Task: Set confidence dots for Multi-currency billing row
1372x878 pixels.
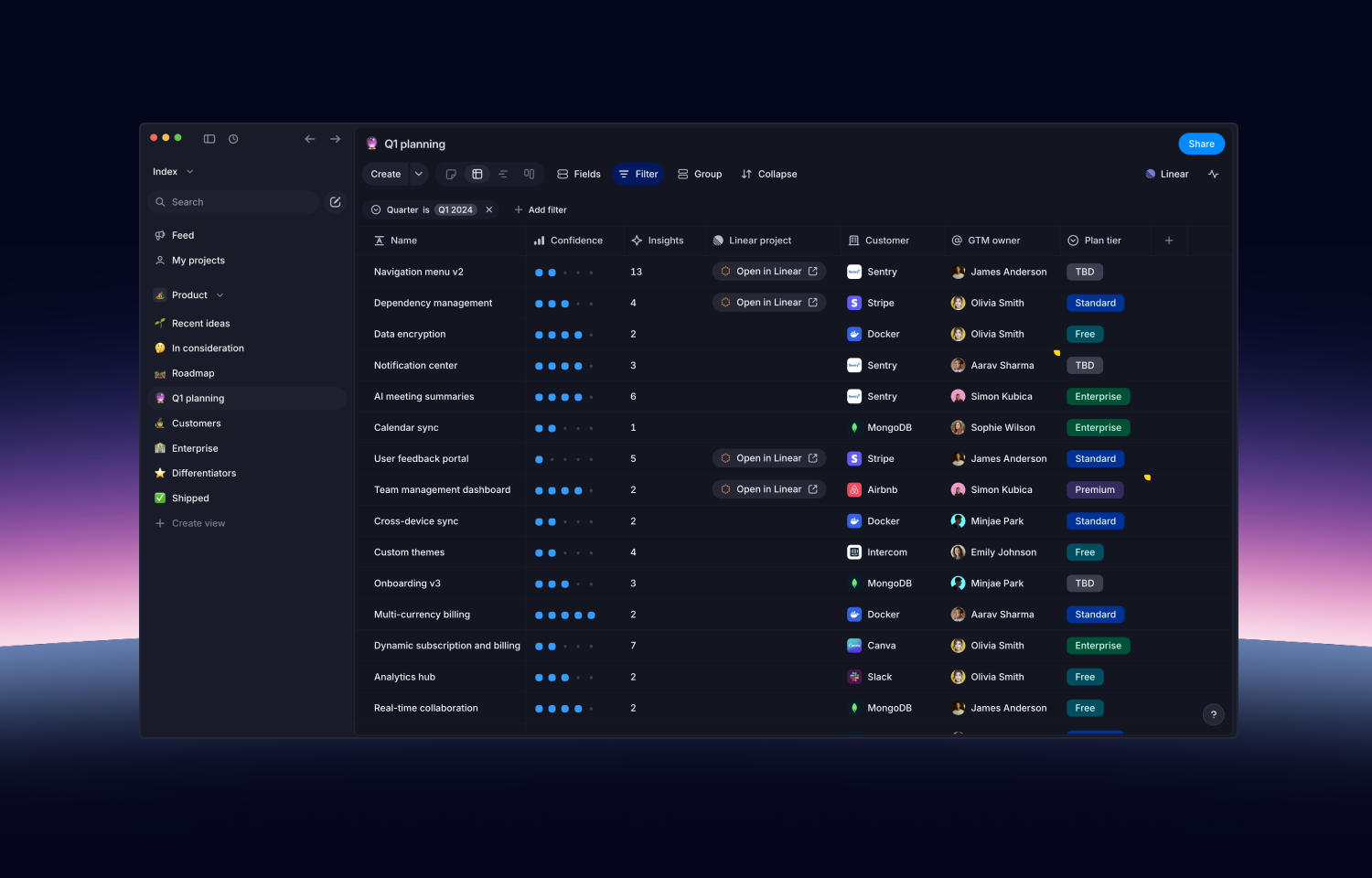Action: click(565, 615)
